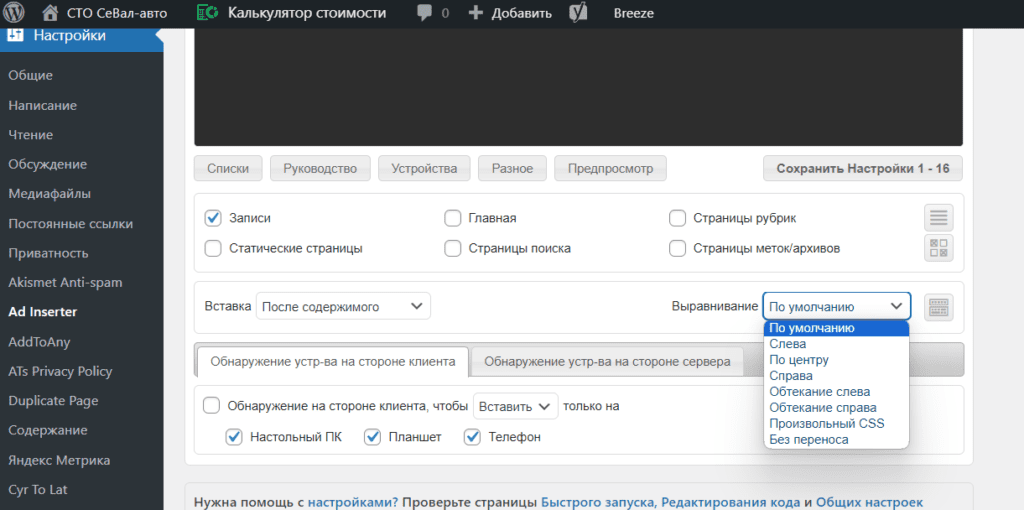Open AddToAny settings page
This screenshot has height=510, width=1024.
39,342
